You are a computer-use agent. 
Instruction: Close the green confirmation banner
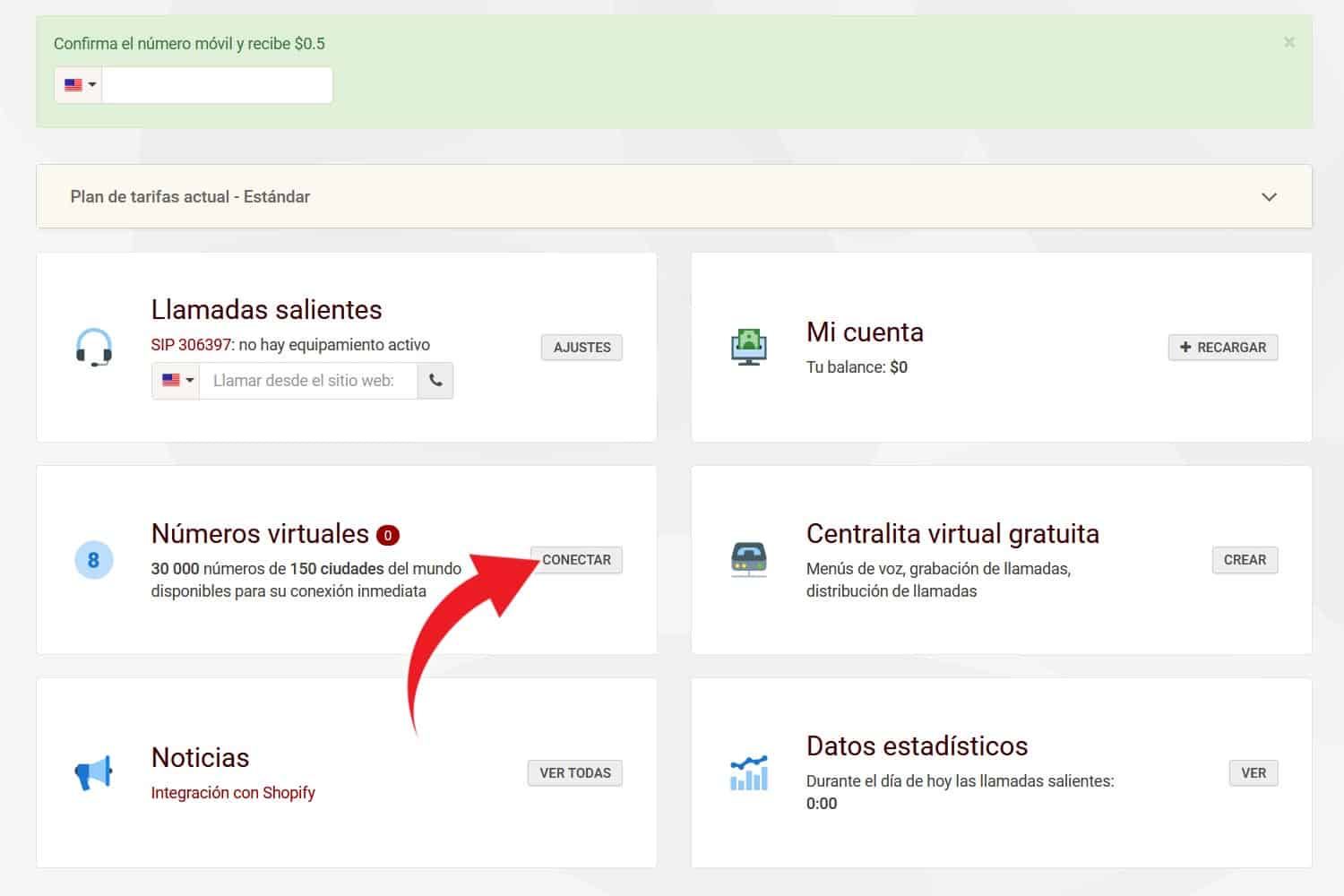[1289, 42]
